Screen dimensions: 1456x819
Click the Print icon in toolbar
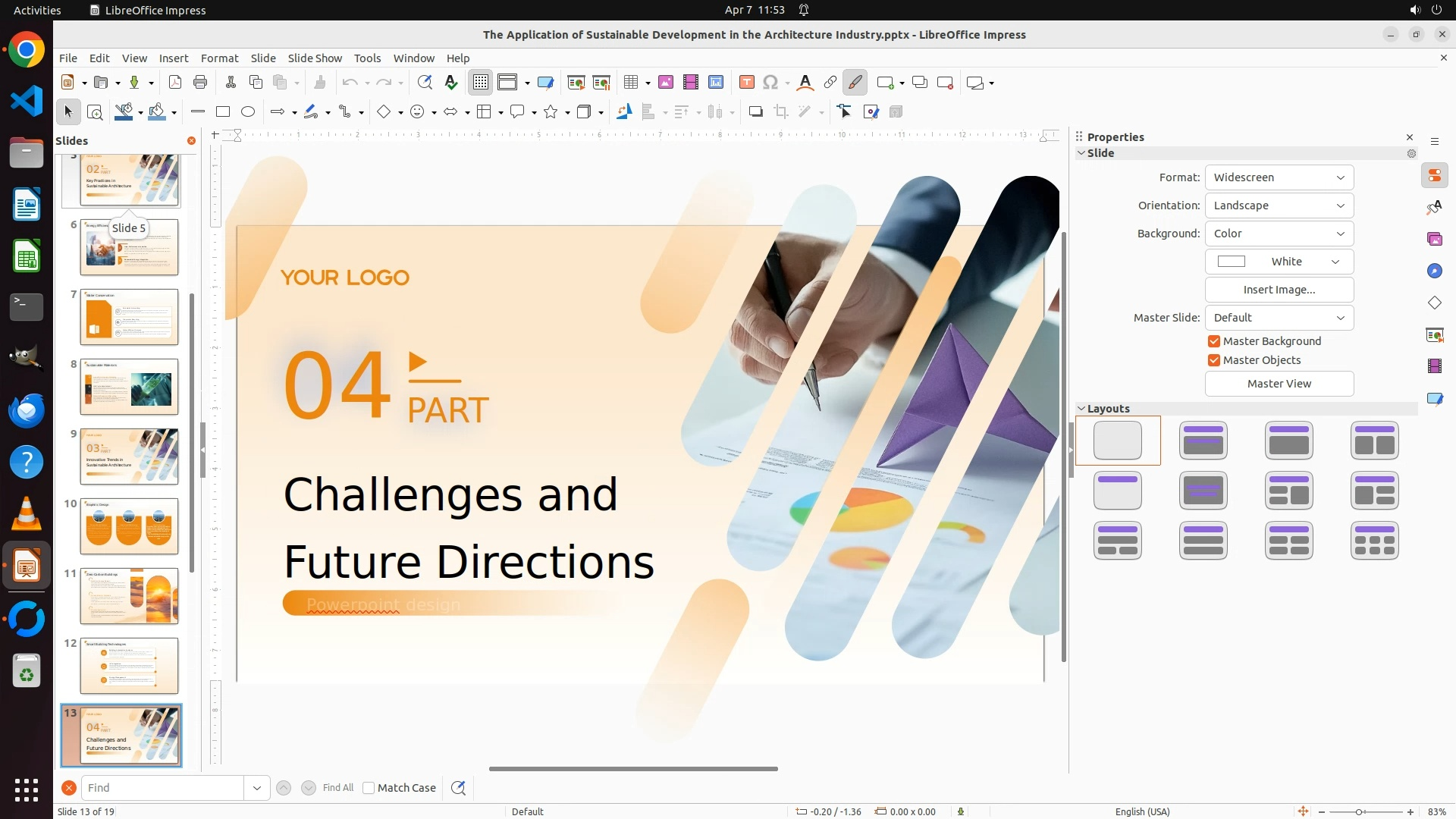click(200, 83)
